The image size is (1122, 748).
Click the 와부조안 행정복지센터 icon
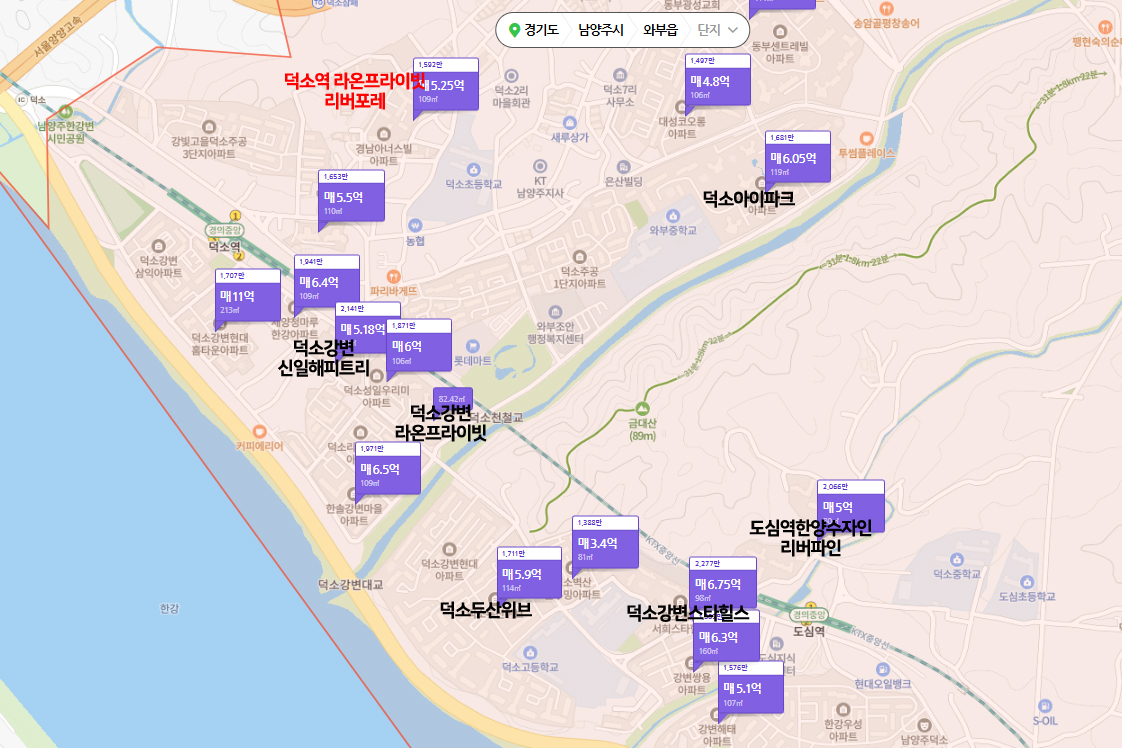click(555, 312)
